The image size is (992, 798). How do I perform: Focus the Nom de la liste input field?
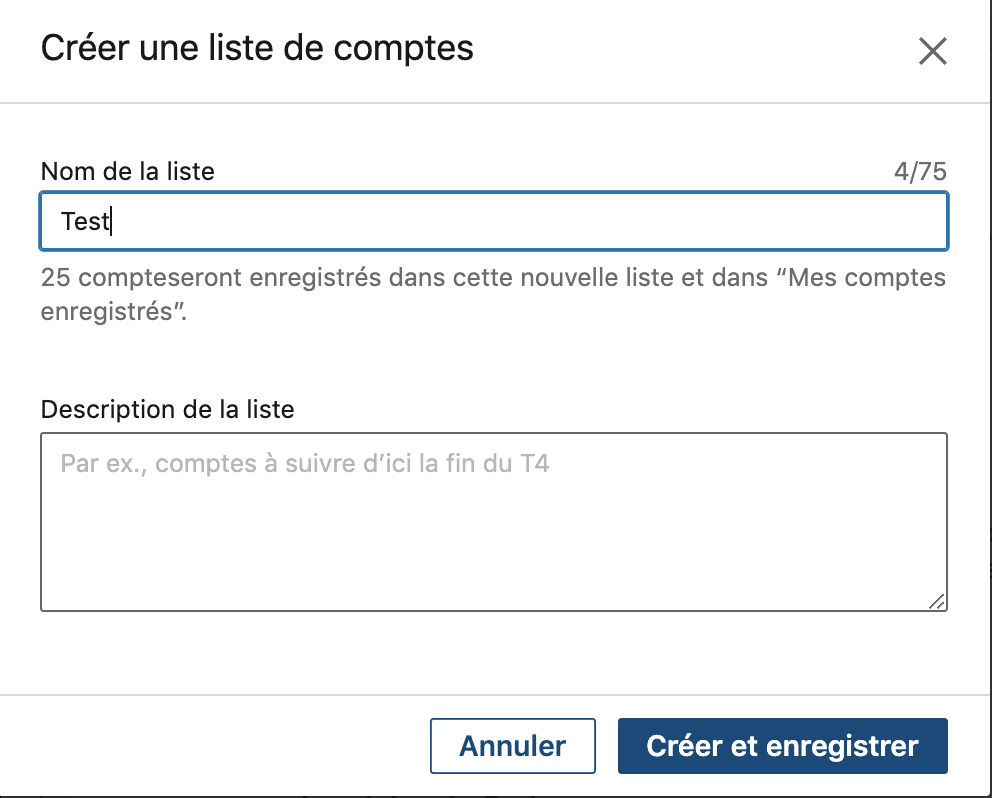pos(493,221)
